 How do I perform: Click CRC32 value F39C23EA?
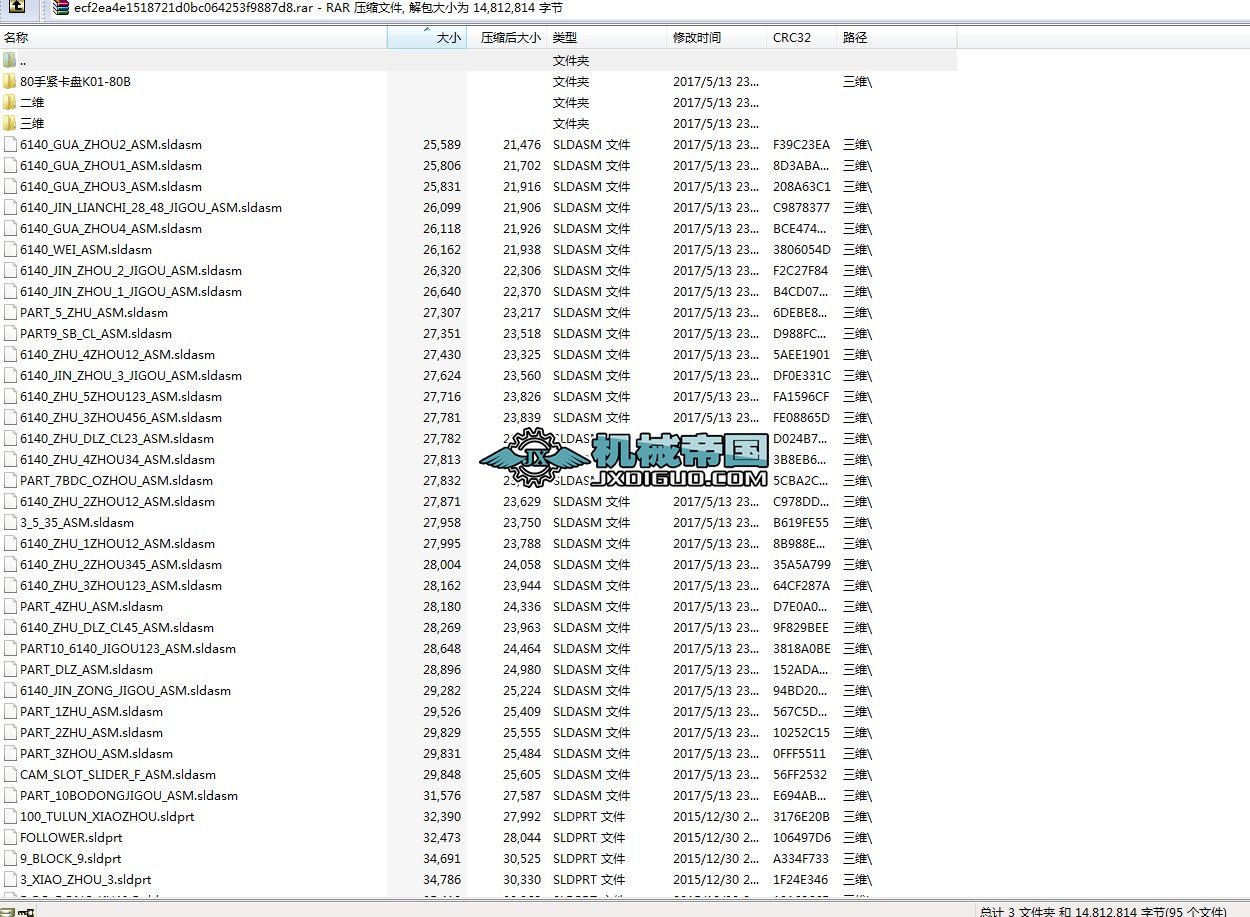pos(801,145)
